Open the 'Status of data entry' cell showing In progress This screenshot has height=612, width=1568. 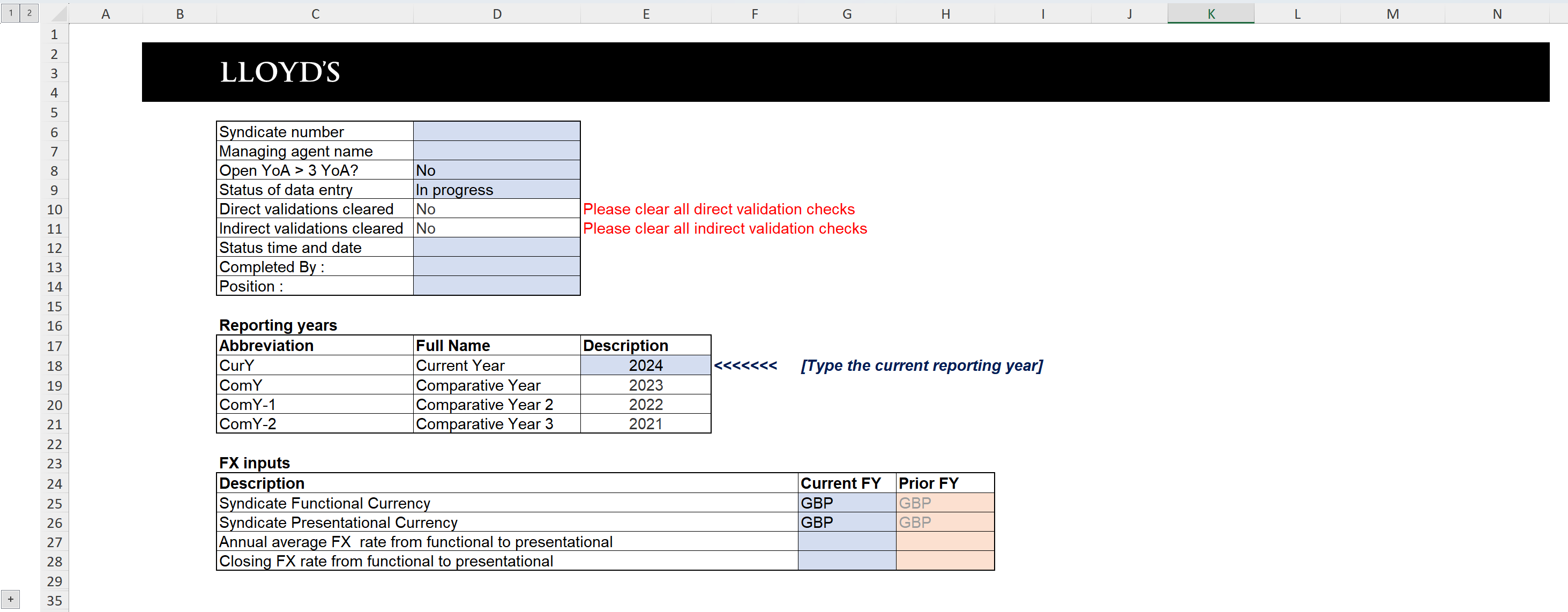496,189
